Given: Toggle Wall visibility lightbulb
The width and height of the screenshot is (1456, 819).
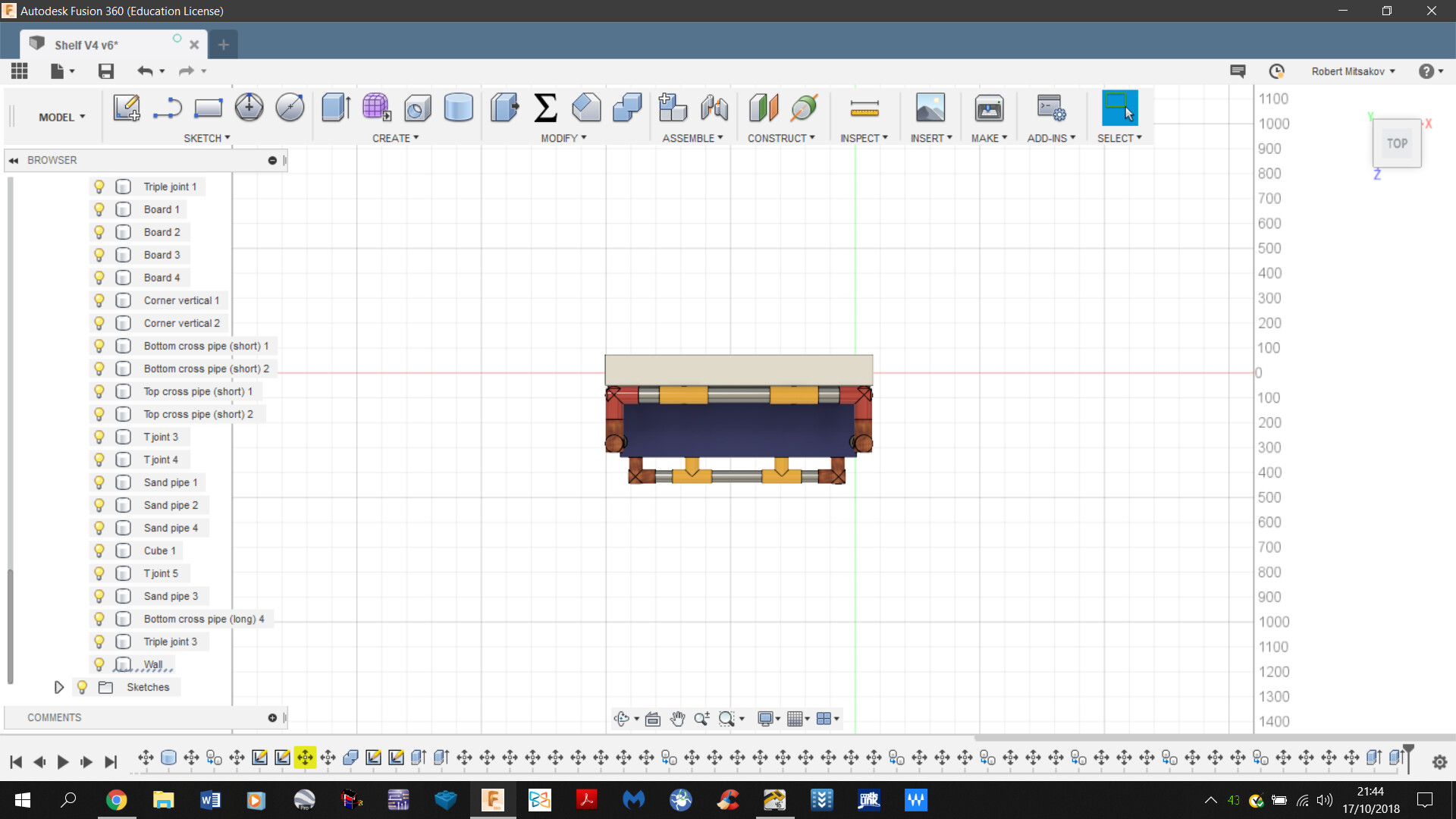Looking at the screenshot, I should pyautogui.click(x=99, y=664).
